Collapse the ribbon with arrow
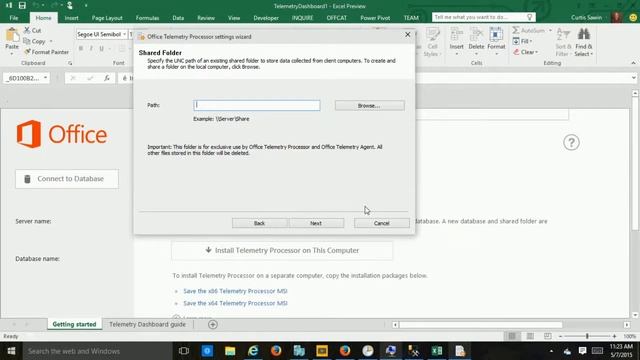640x360 pixels. click(633, 63)
